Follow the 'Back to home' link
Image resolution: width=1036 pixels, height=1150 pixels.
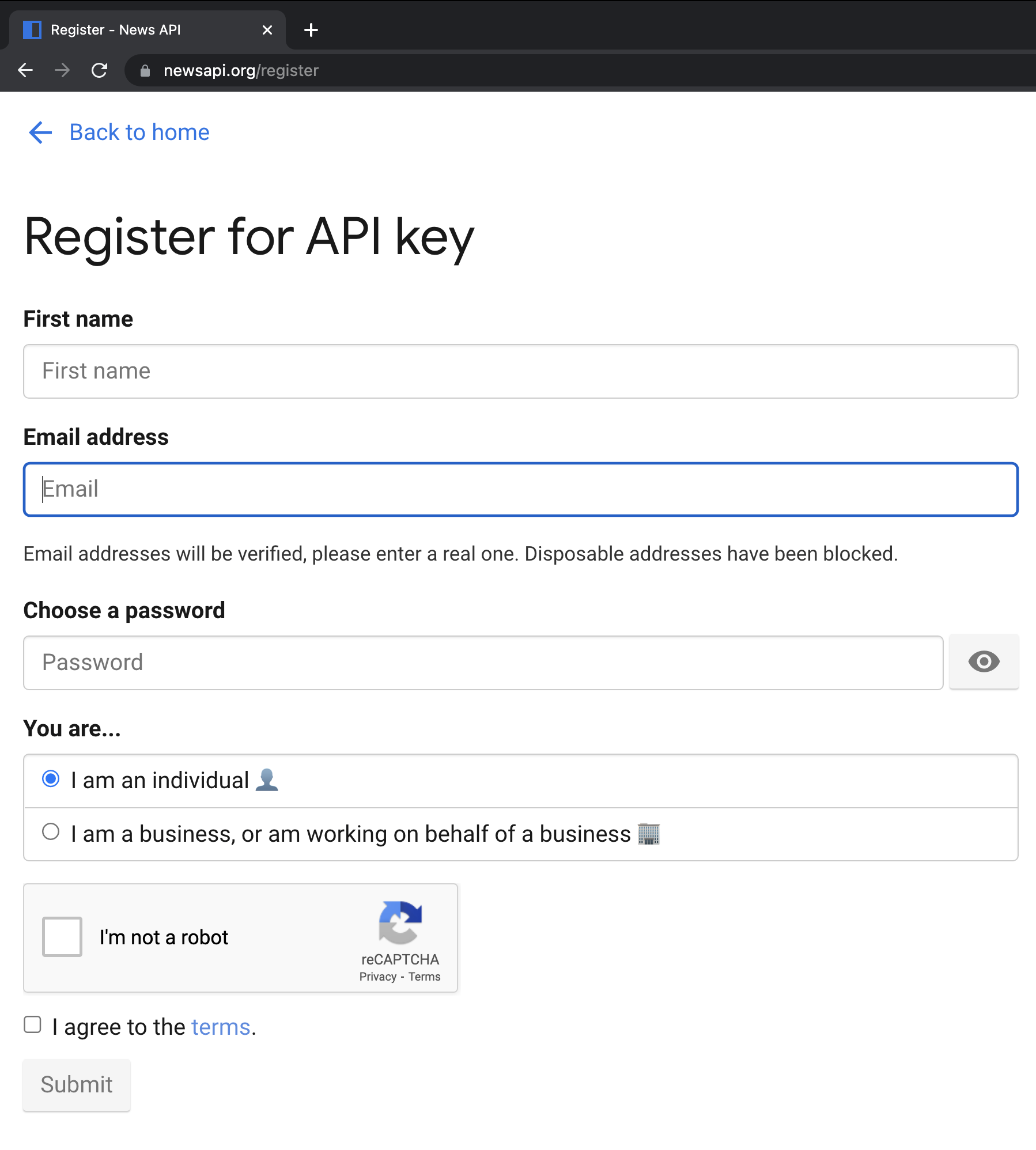click(139, 133)
